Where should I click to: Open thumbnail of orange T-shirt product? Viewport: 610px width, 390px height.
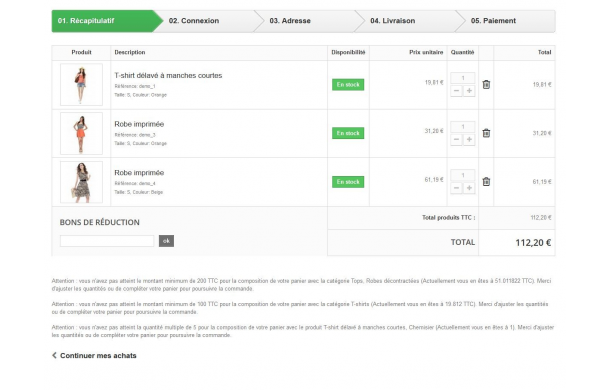(x=81, y=84)
